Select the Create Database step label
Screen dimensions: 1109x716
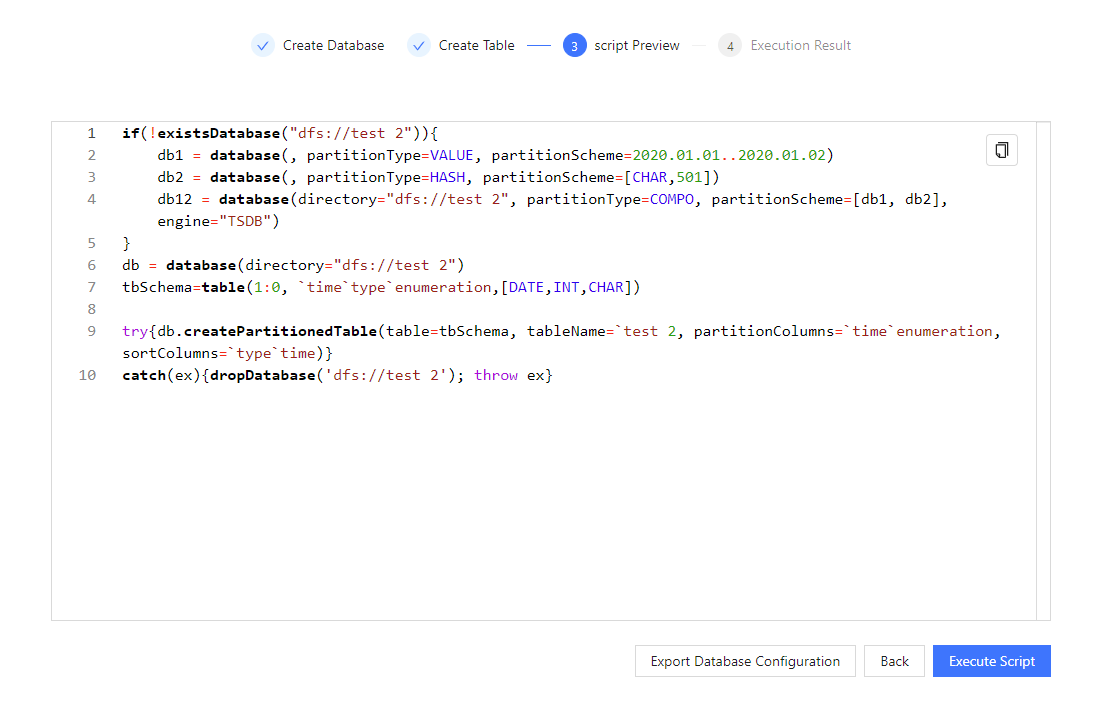point(333,45)
